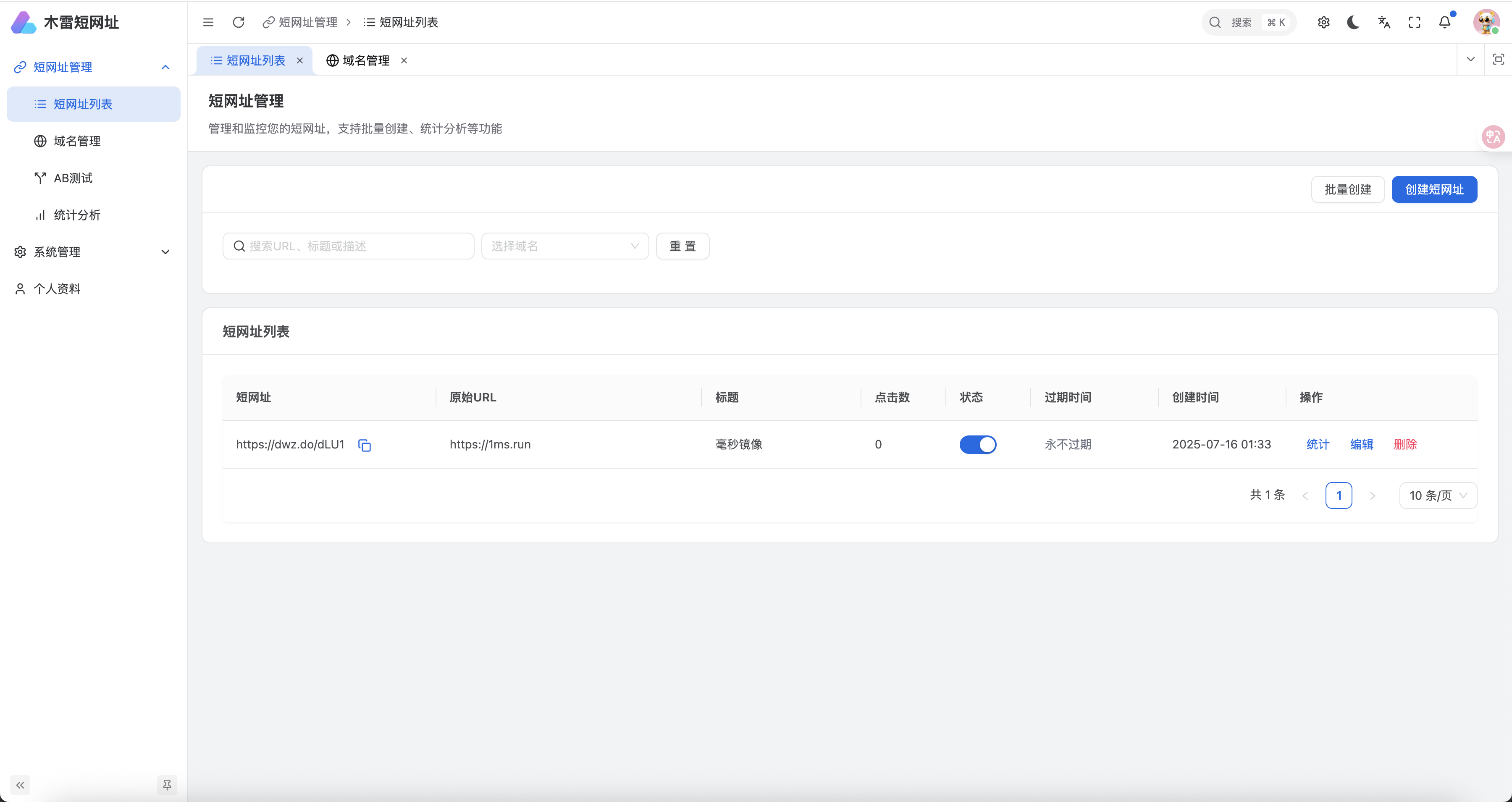
Task: Toggle the sidebar hamburger menu icon
Action: coord(208,22)
